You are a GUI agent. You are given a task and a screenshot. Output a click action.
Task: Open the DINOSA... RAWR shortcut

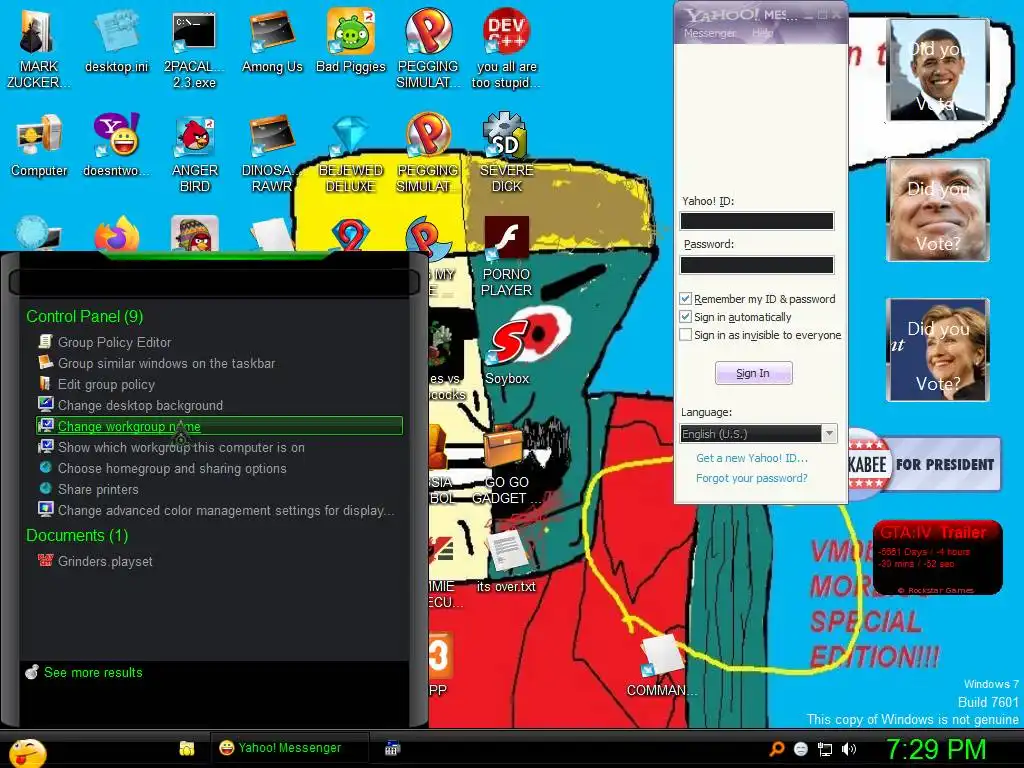tap(272, 153)
